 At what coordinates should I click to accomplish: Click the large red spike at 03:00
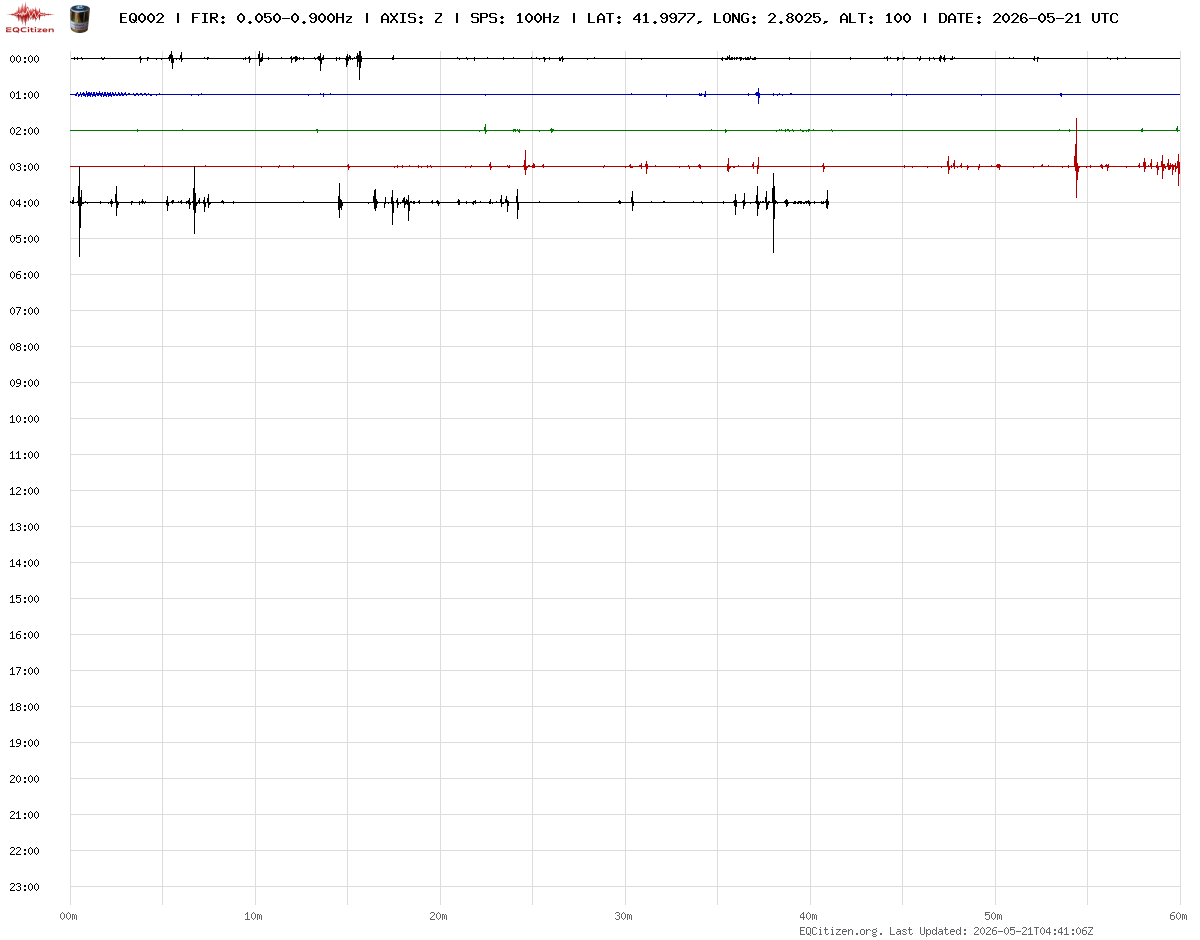tap(1076, 158)
